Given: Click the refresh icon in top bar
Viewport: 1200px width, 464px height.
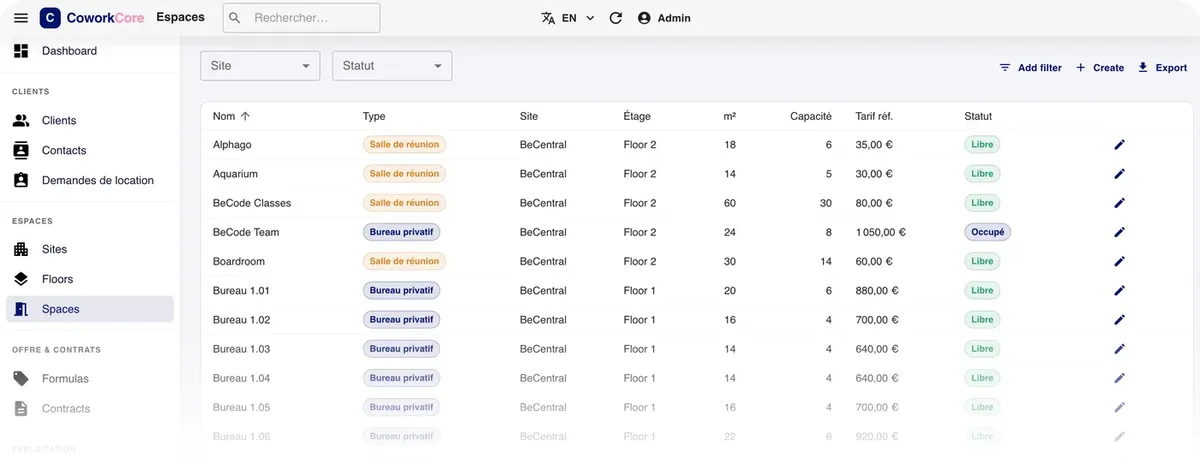Looking at the screenshot, I should pos(616,18).
